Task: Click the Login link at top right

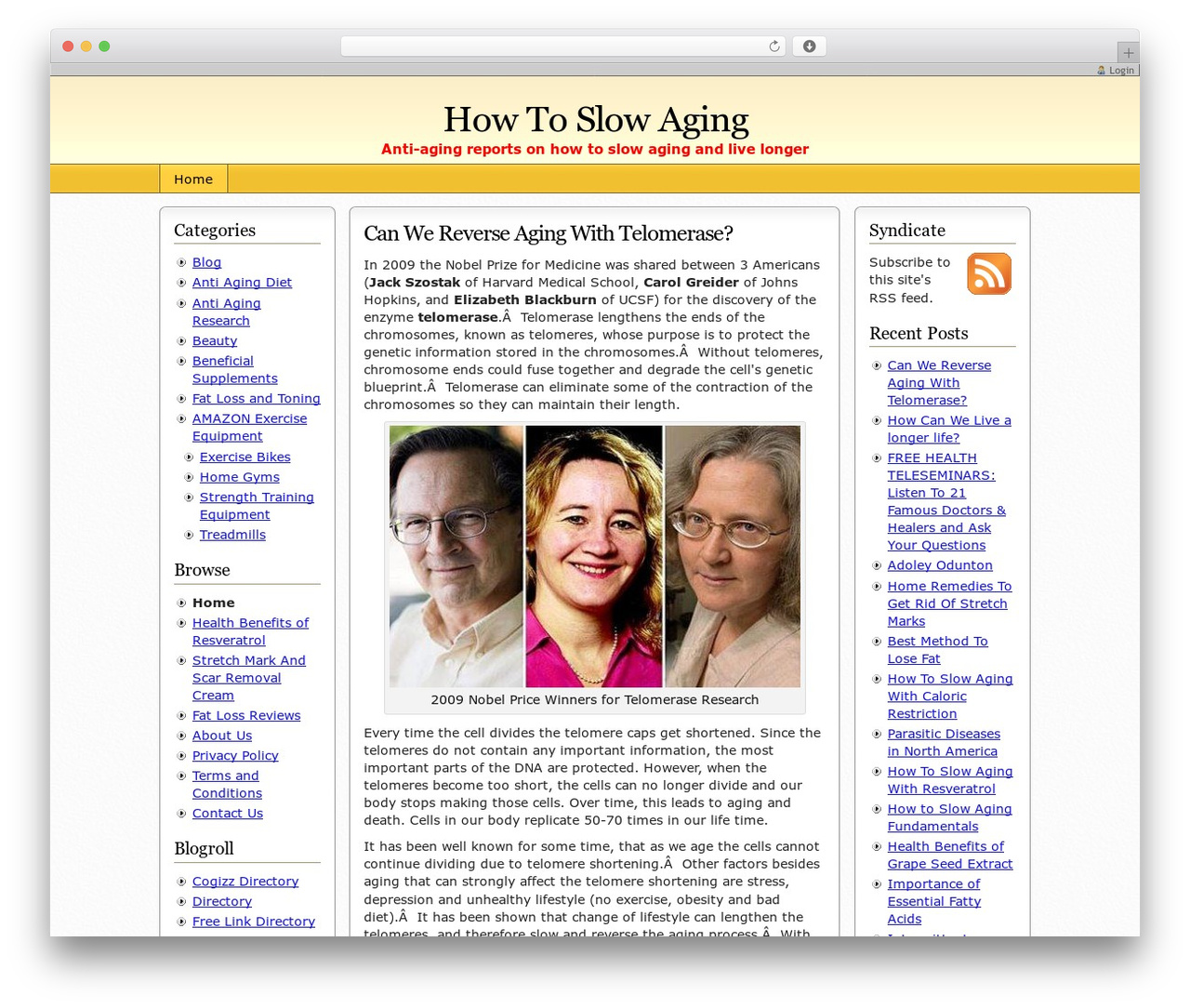Action: point(1116,70)
